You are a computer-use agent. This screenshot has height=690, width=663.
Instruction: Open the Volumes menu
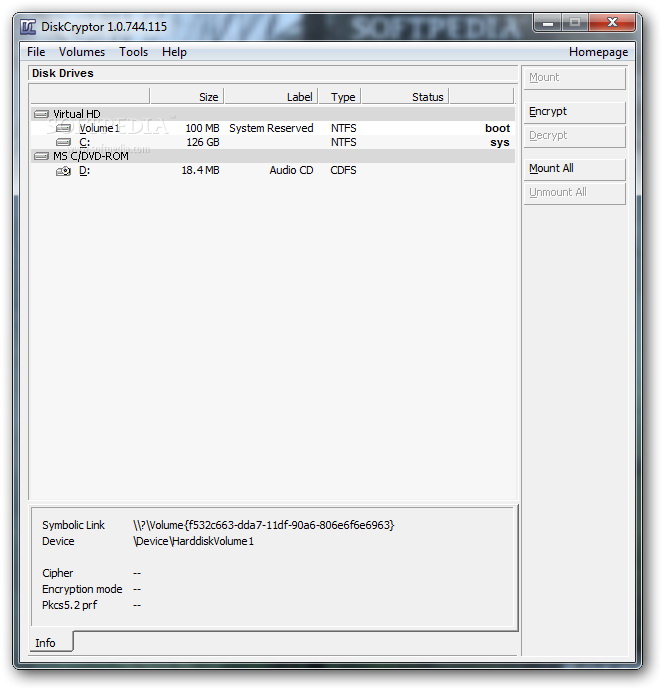coord(82,52)
